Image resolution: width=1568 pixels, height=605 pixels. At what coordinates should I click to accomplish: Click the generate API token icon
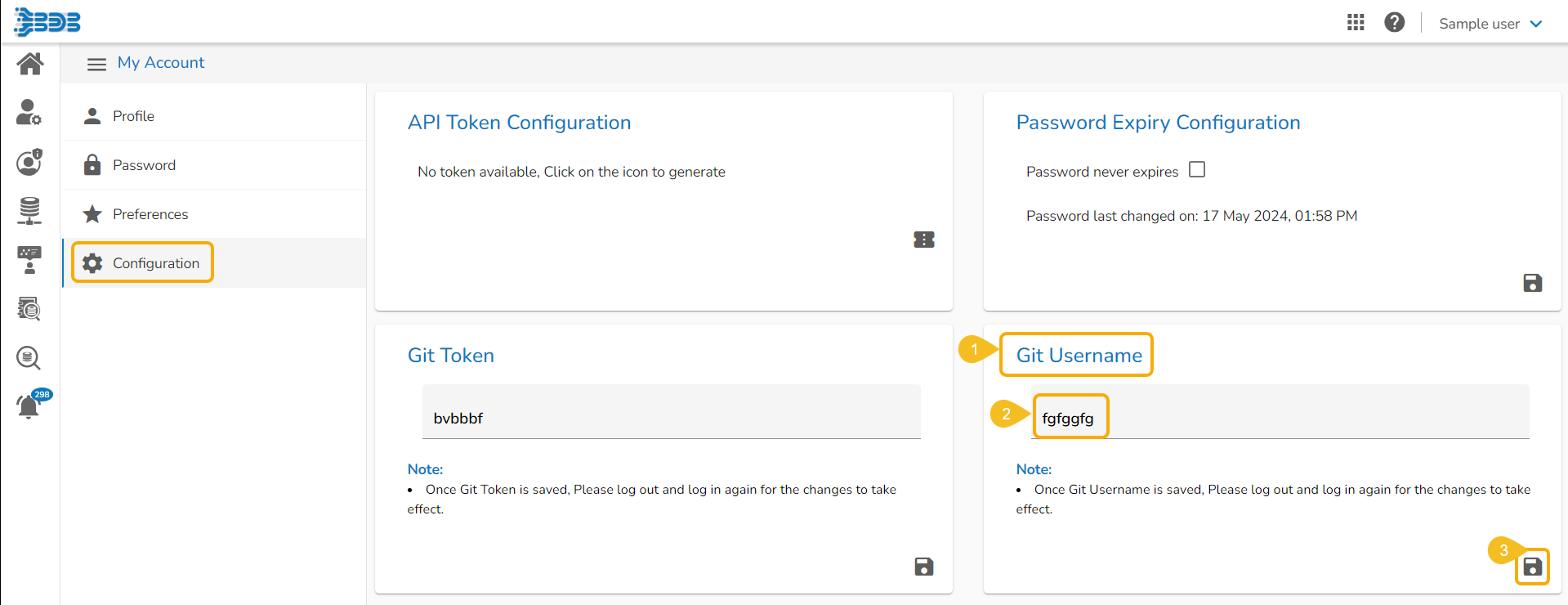[x=923, y=240]
